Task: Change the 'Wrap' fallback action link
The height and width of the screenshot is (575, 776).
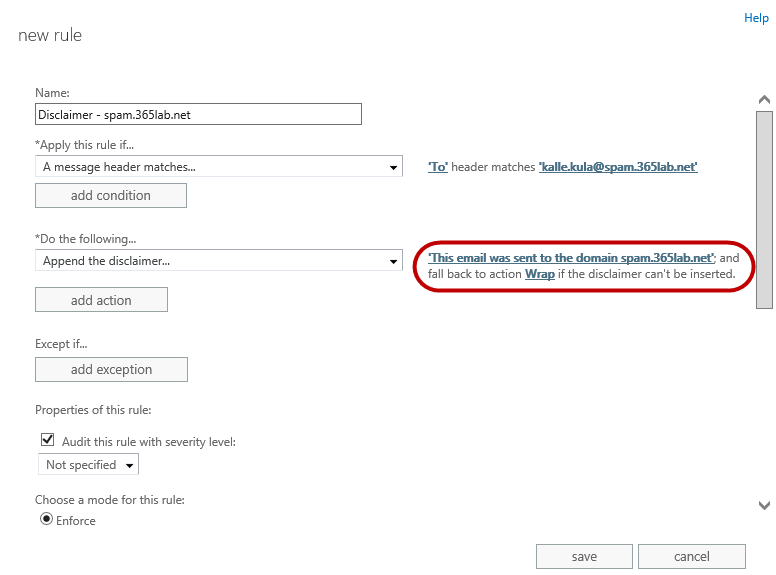Action: coord(540,273)
